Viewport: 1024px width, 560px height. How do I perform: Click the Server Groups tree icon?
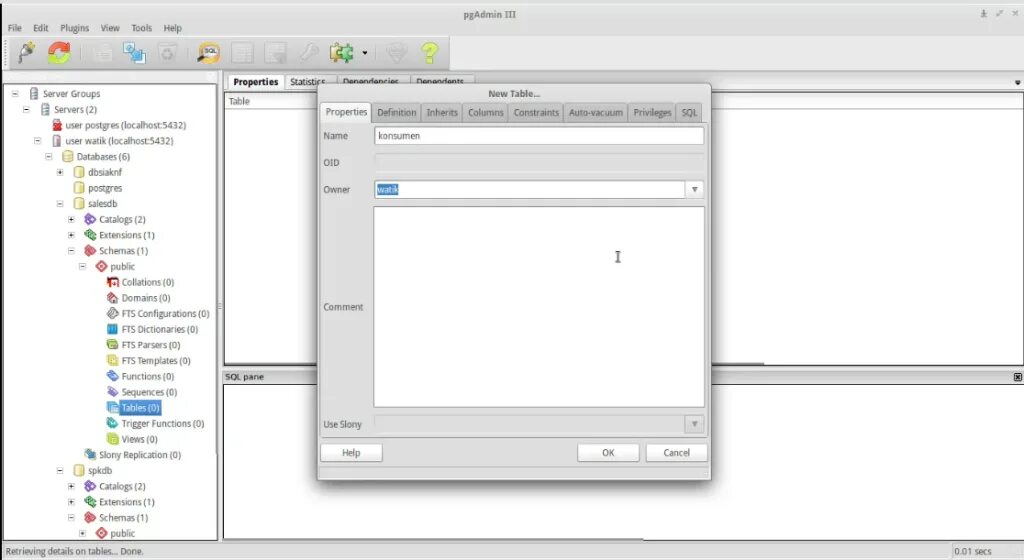coord(34,94)
